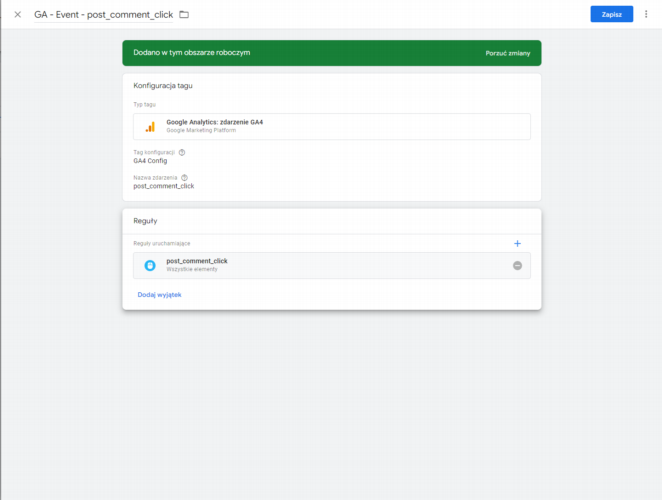Select the Google Analytics: zdarzenie GA4 tag type text

pyautogui.click(x=214, y=122)
